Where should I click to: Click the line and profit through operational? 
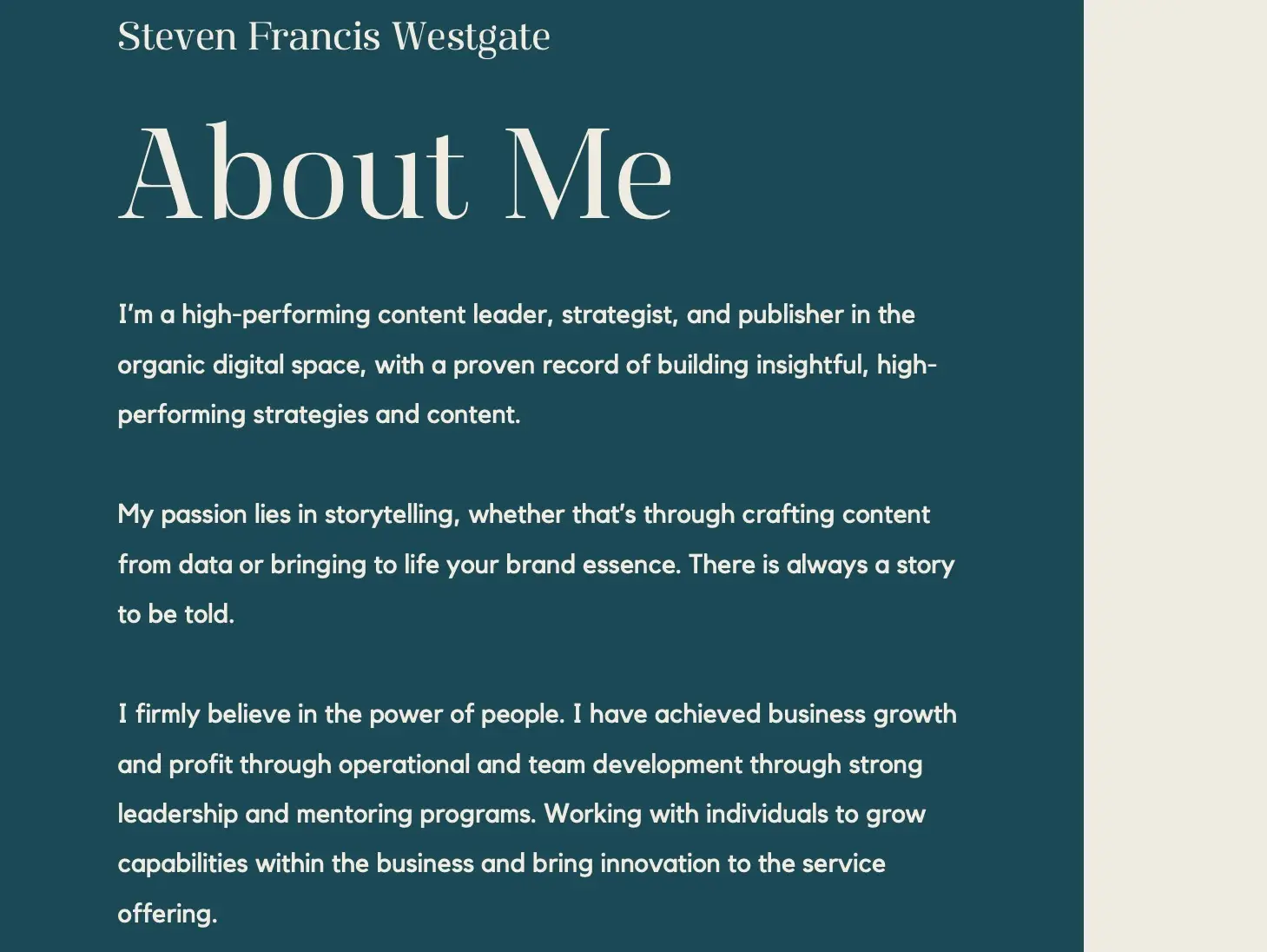(x=519, y=764)
